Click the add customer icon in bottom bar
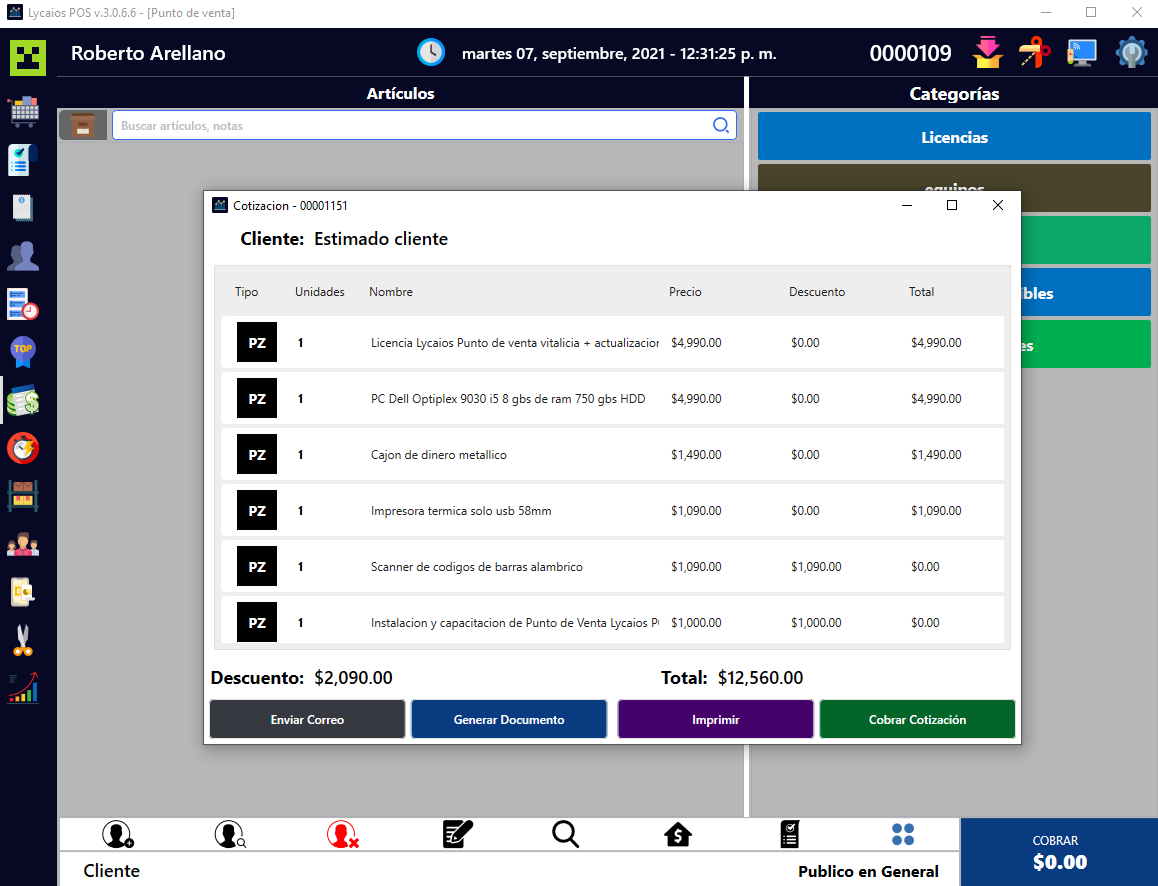Image resolution: width=1158 pixels, height=886 pixels. click(117, 835)
